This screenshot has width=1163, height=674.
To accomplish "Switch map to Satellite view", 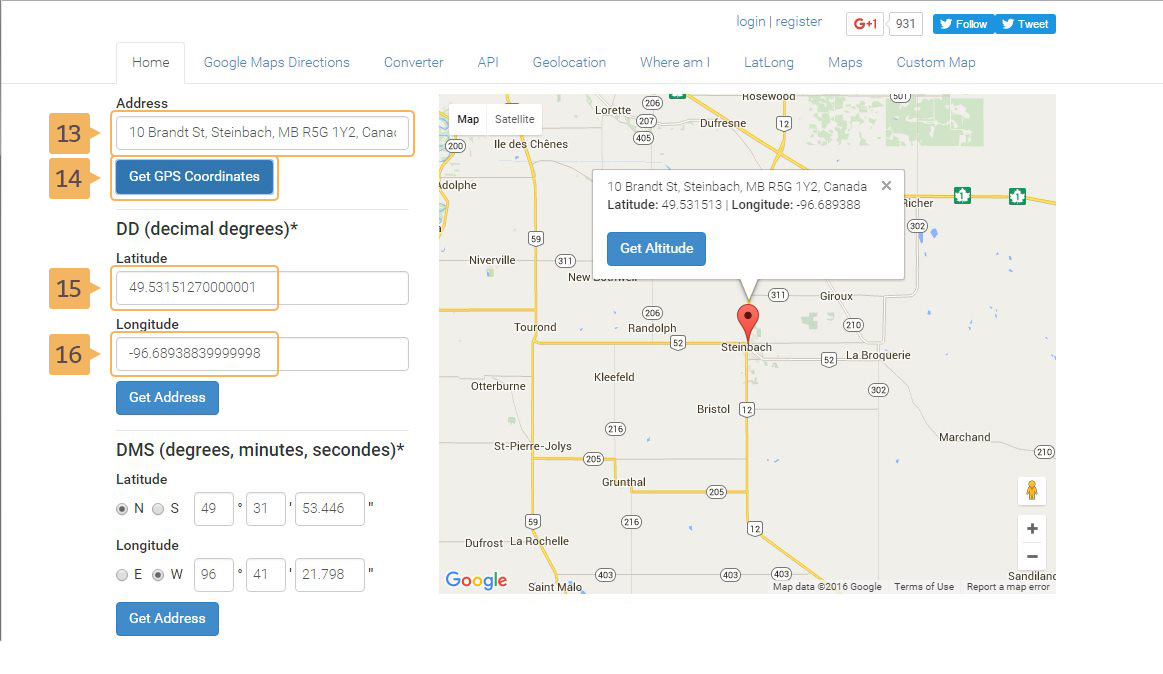I will tap(515, 119).
